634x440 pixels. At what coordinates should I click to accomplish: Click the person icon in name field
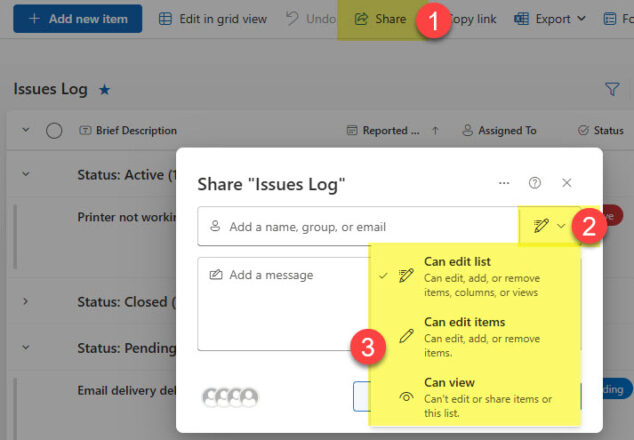point(215,226)
